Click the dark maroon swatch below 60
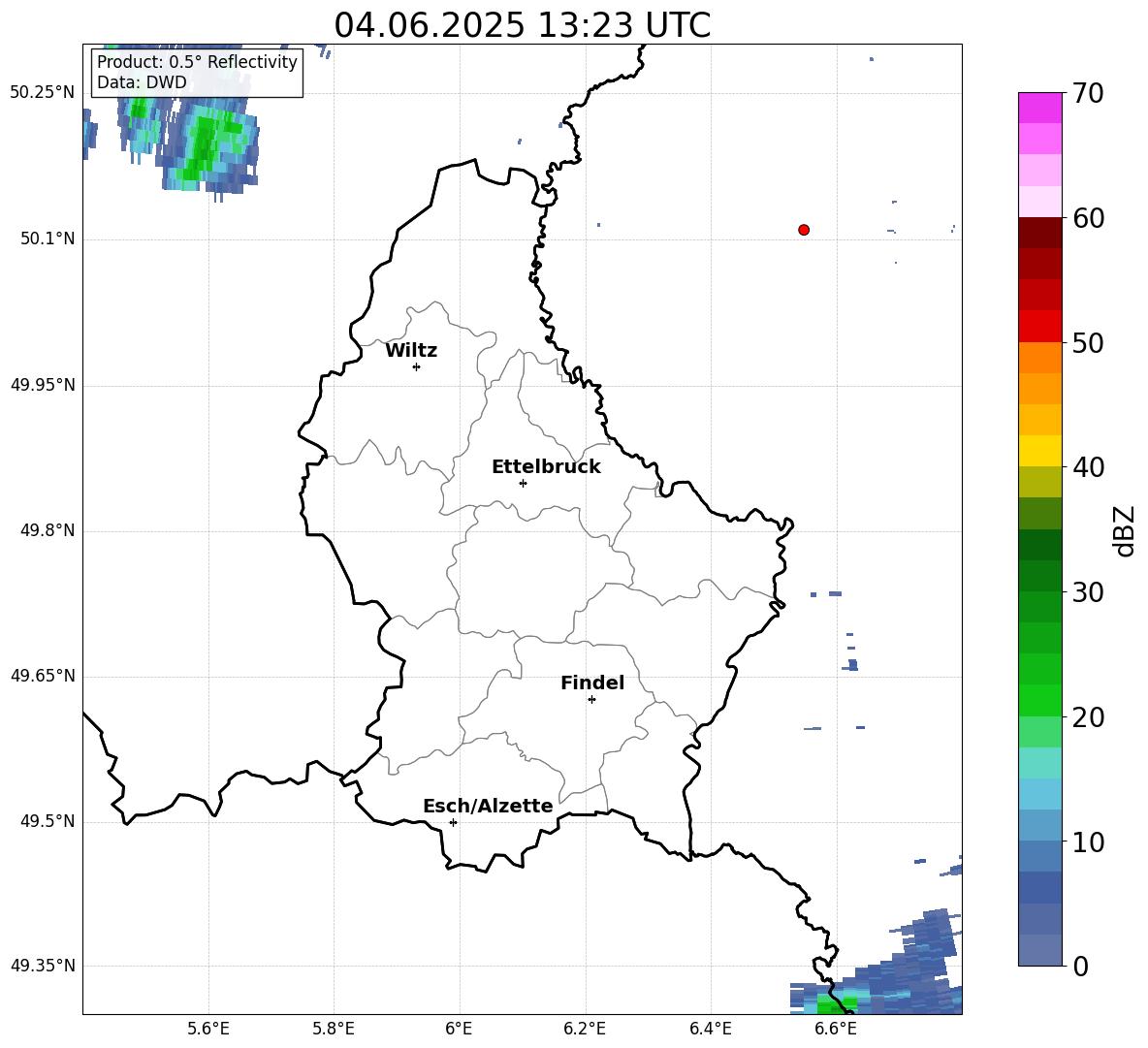Image resolution: width=1148 pixels, height=1048 pixels. point(1040,233)
